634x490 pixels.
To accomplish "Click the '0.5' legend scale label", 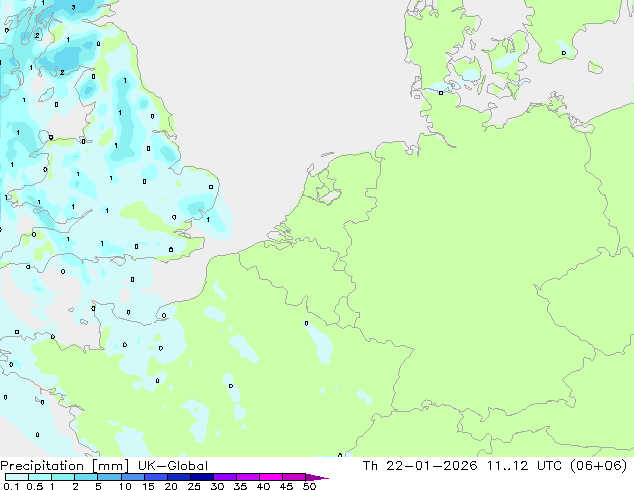I will (35, 486).
